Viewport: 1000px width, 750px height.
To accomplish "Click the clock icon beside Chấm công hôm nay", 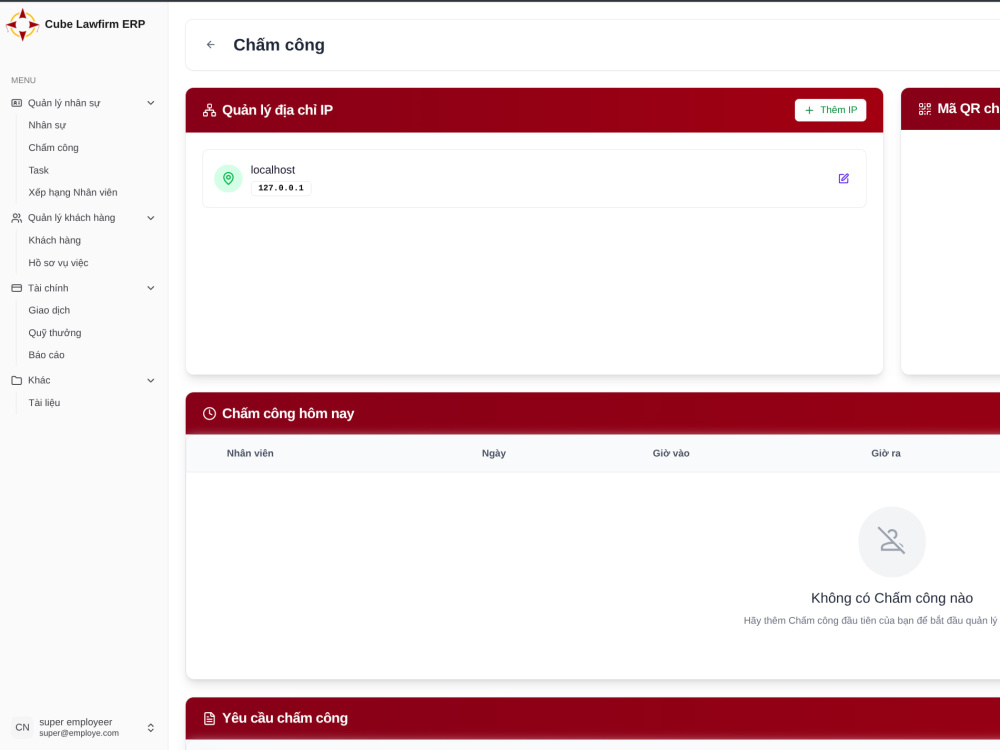I will tap(209, 413).
